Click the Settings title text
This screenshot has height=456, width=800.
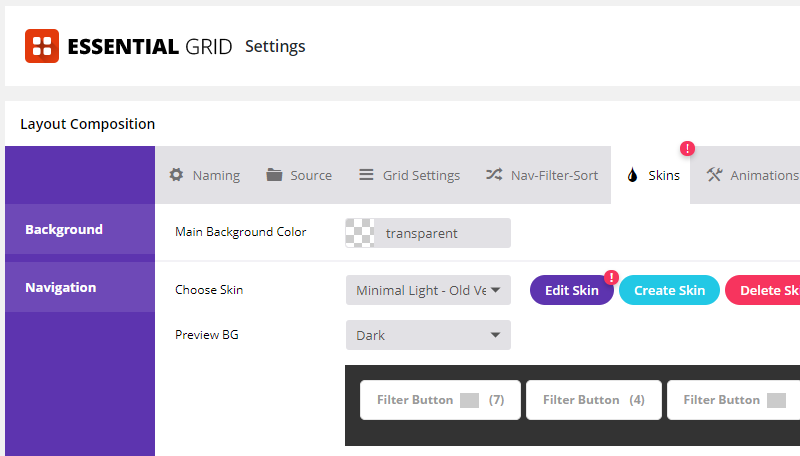pyautogui.click(x=275, y=46)
